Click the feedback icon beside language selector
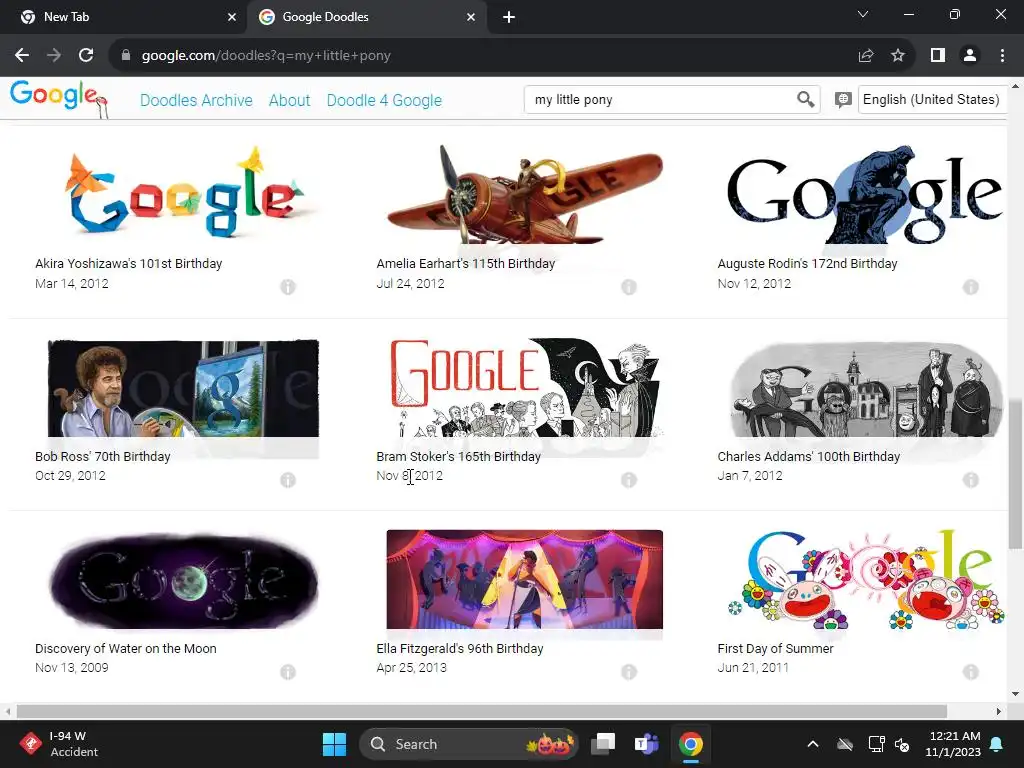The image size is (1024, 768). [x=842, y=99]
